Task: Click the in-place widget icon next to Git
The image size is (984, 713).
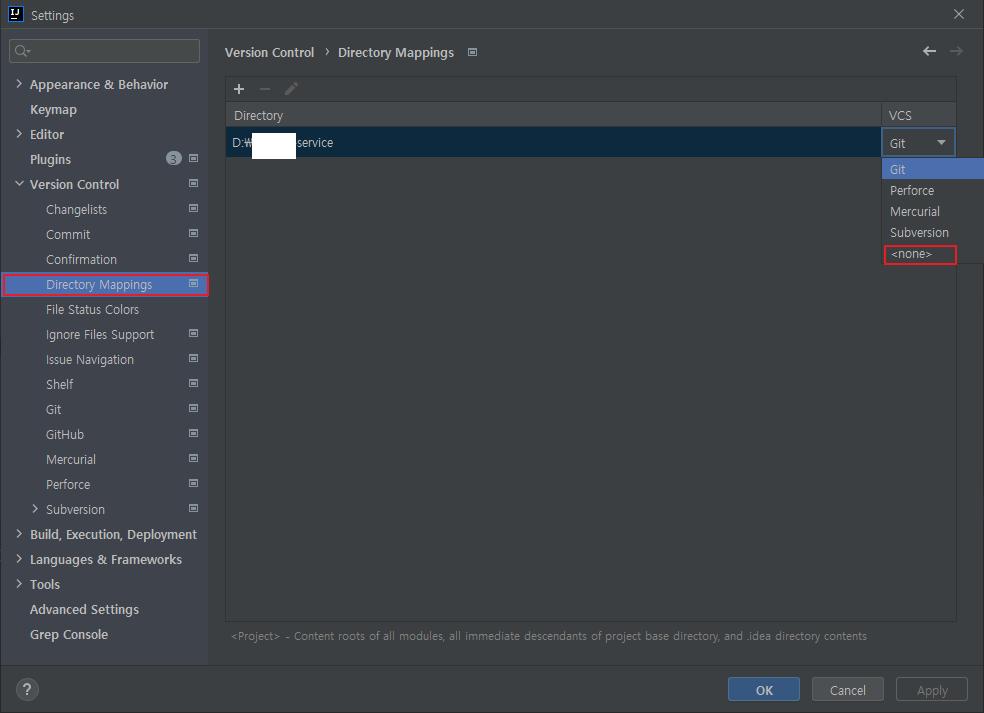Action: tap(193, 409)
